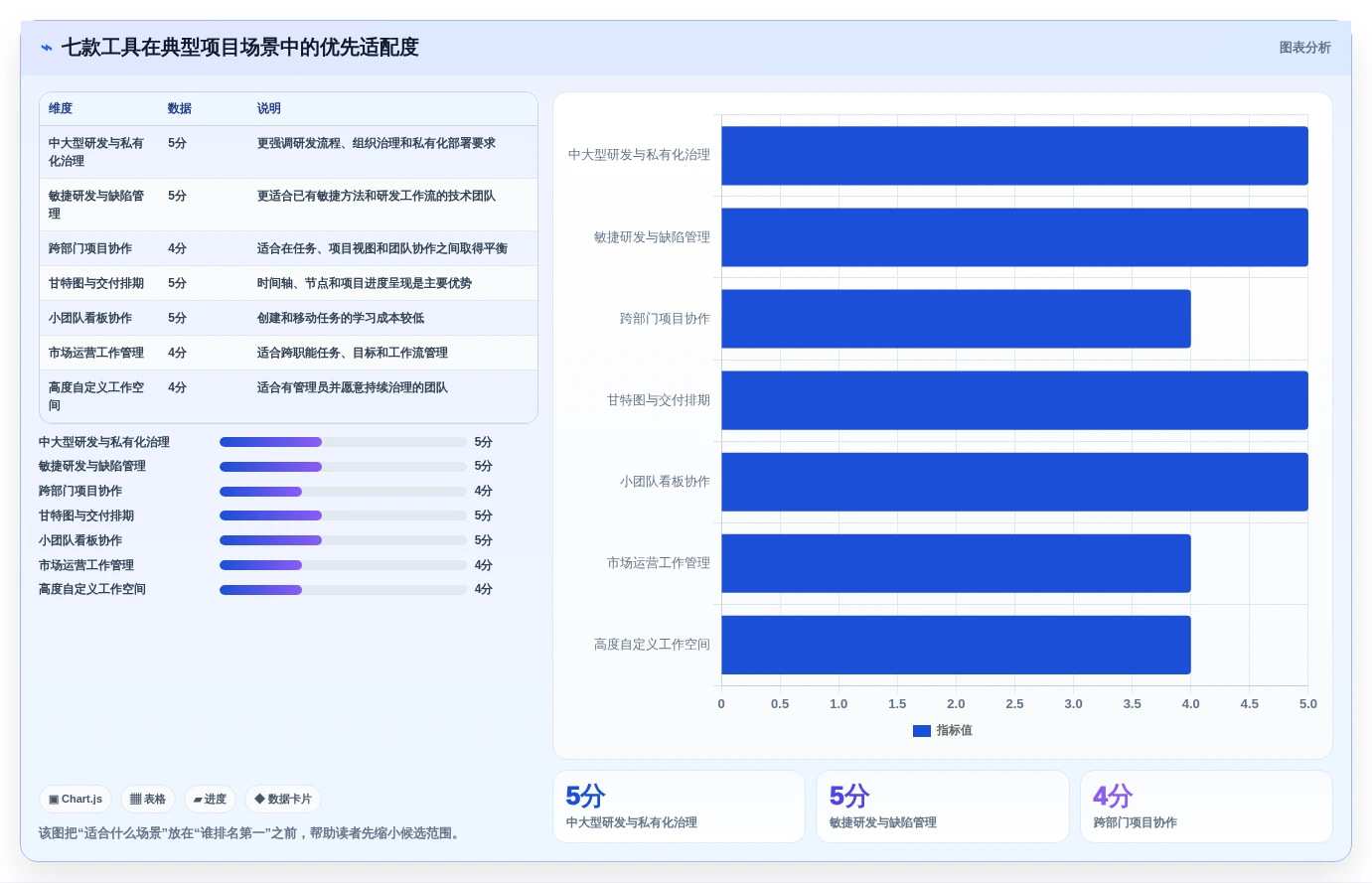The width and height of the screenshot is (1372, 883).
Task: Click progress bar for 敏捷研发与缺陷管理
Action: tap(343, 466)
